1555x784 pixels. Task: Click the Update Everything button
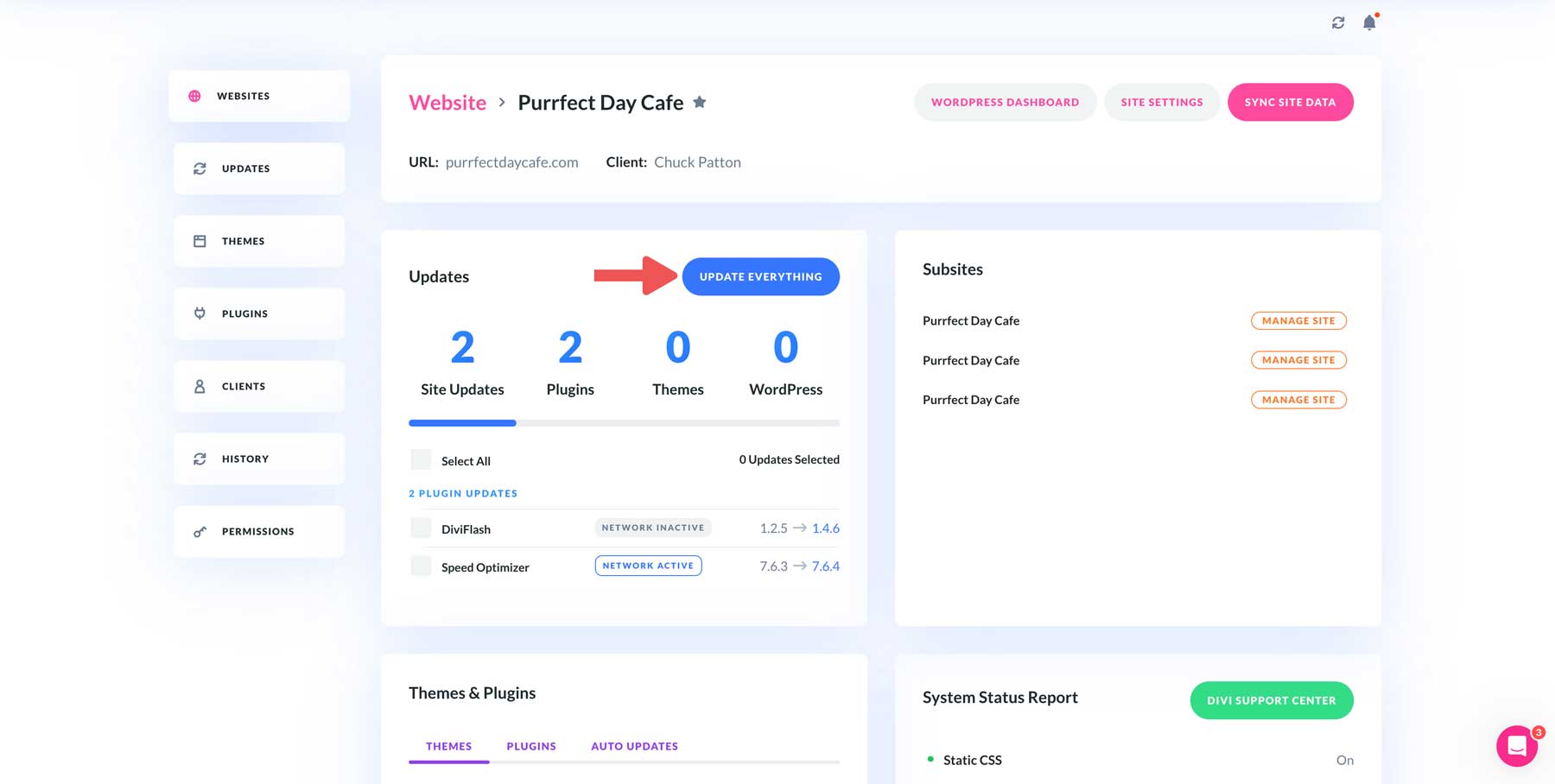[760, 276]
